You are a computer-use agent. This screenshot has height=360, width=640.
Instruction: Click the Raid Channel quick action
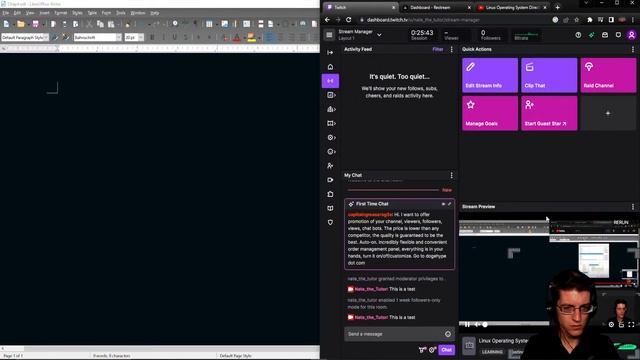(608, 75)
